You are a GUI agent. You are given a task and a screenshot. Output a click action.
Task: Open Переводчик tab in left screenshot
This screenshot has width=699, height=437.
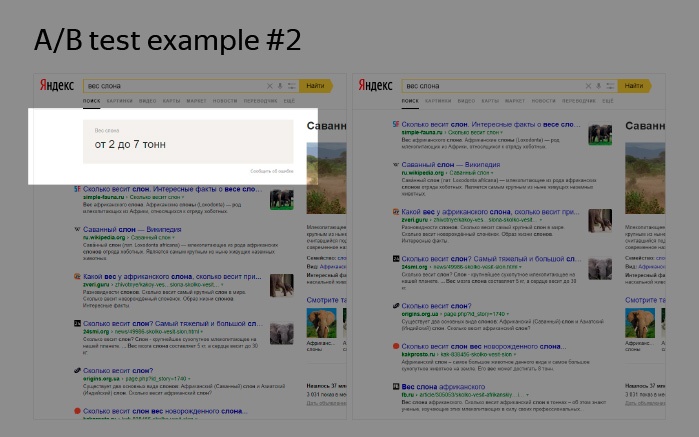(261, 101)
